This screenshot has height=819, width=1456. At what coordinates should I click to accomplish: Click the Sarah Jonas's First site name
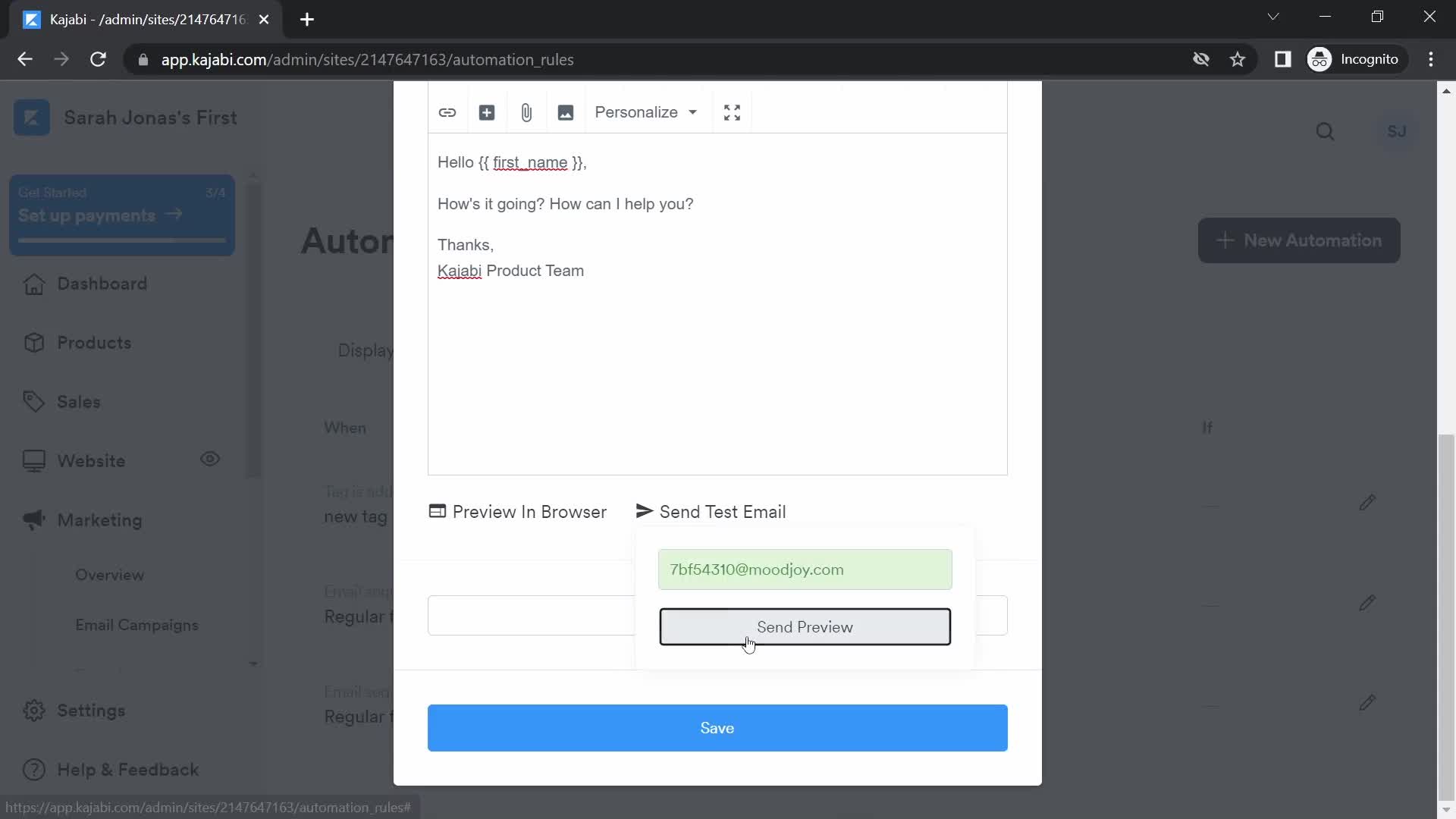pos(151,118)
